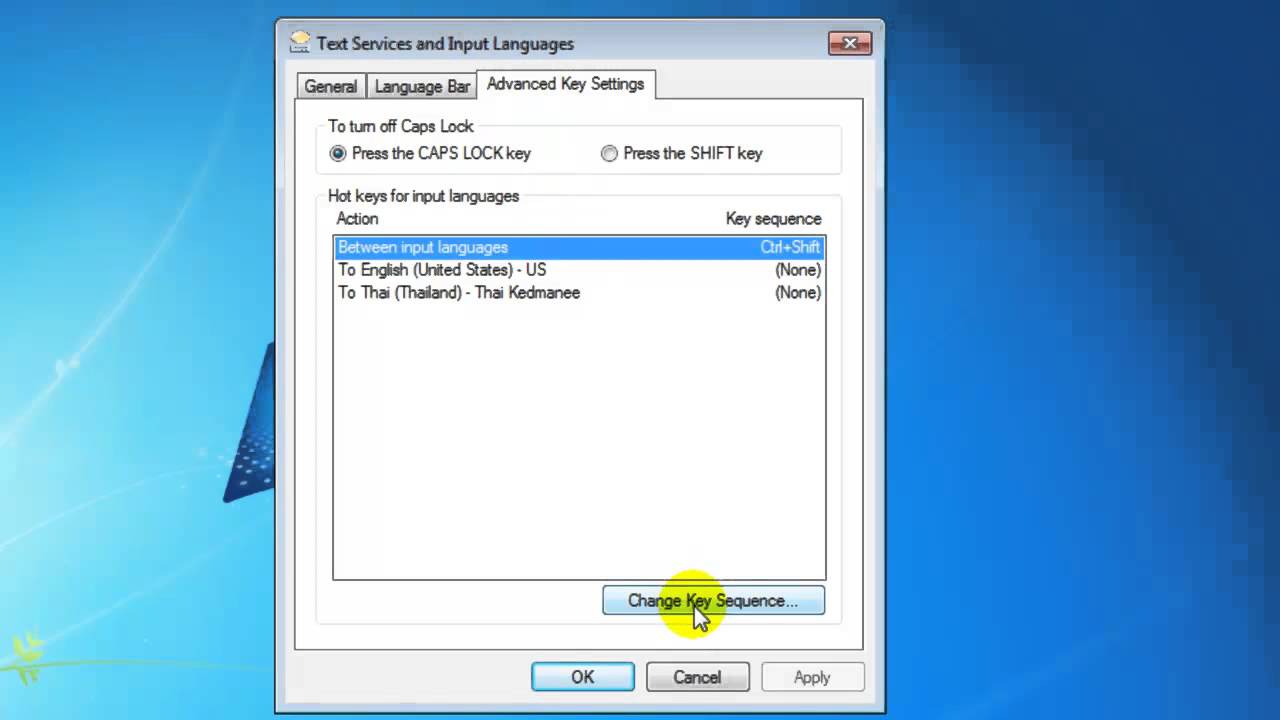Confirm with the OK button

583,677
